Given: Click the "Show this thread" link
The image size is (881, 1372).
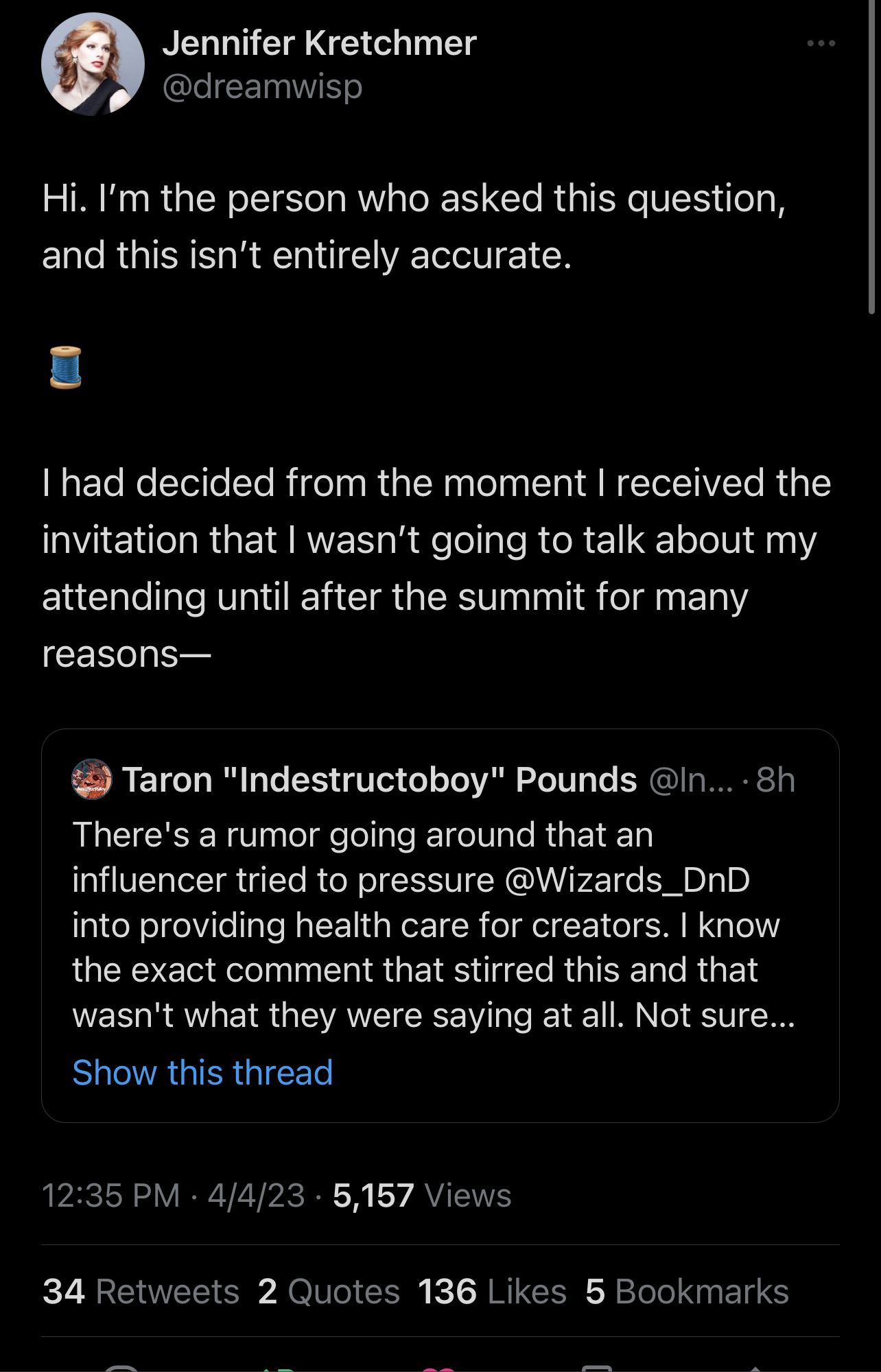Looking at the screenshot, I should point(202,1072).
